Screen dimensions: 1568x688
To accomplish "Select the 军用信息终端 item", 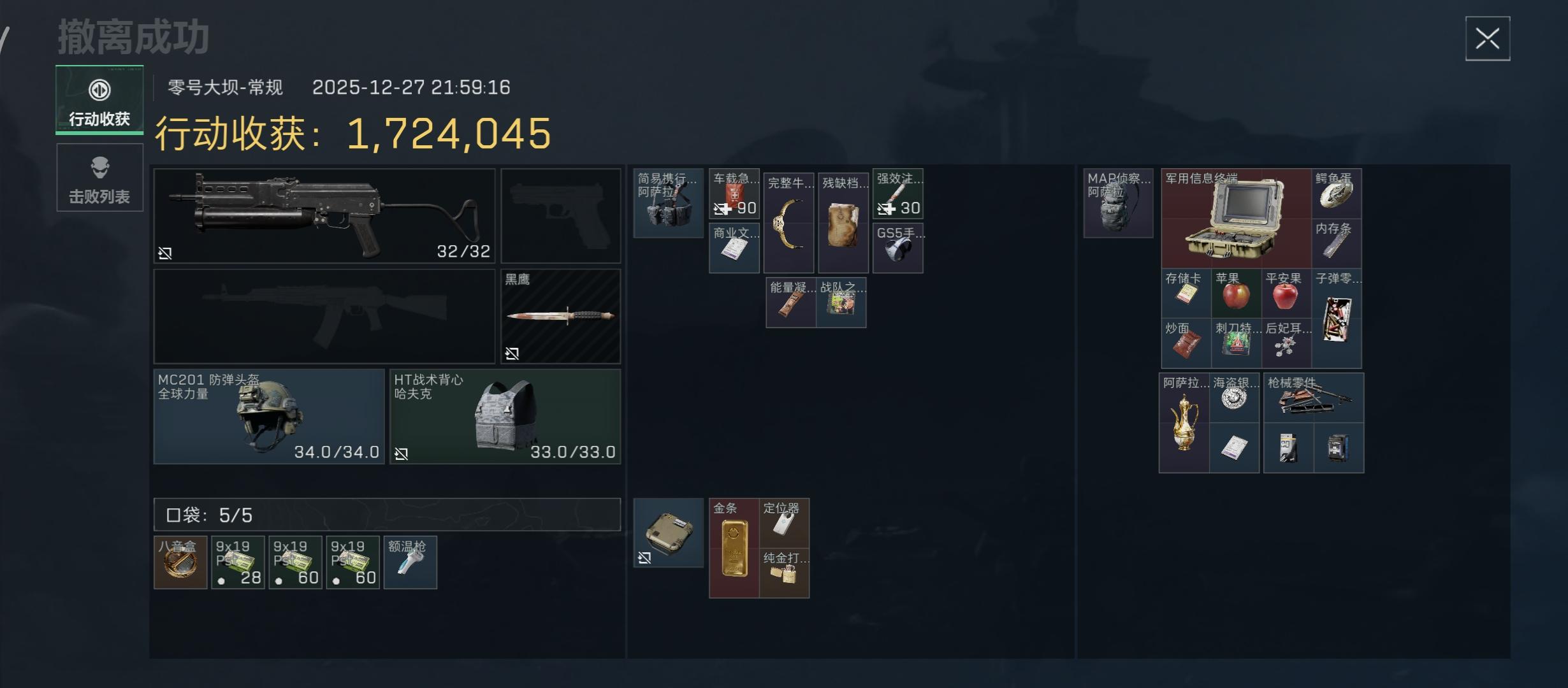I will (1236, 219).
